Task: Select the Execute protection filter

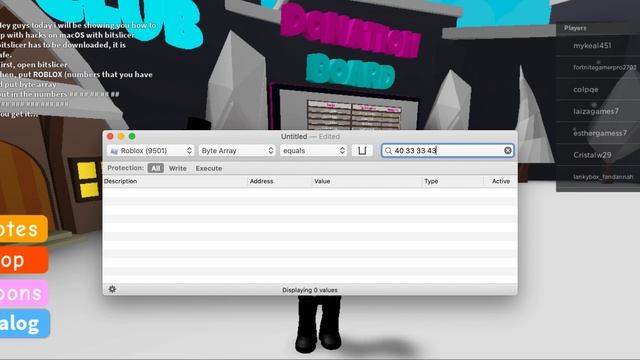Action: [209, 168]
